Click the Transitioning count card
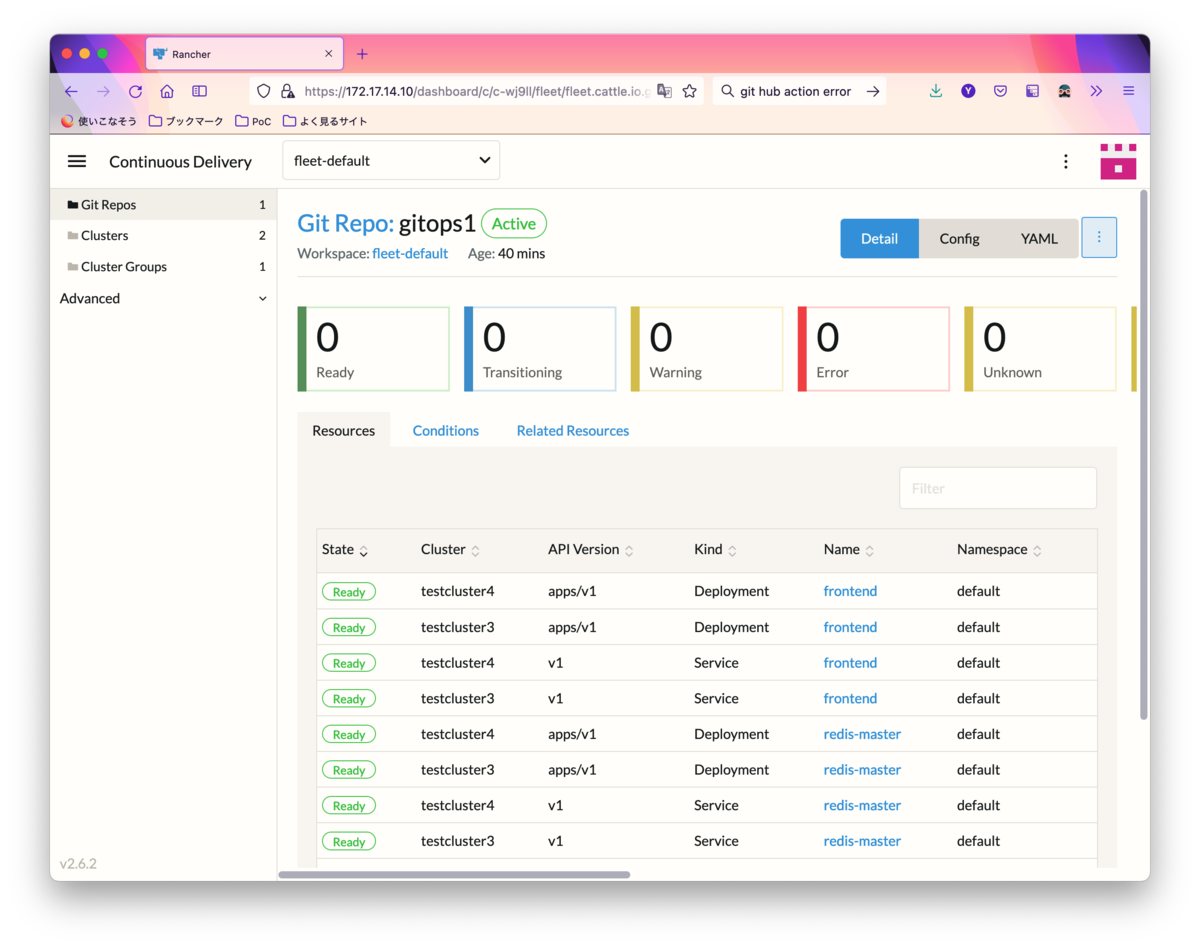The width and height of the screenshot is (1200, 947). [540, 349]
